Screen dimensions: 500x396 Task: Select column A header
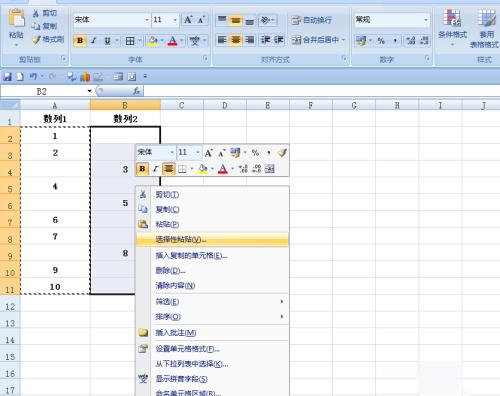click(55, 105)
